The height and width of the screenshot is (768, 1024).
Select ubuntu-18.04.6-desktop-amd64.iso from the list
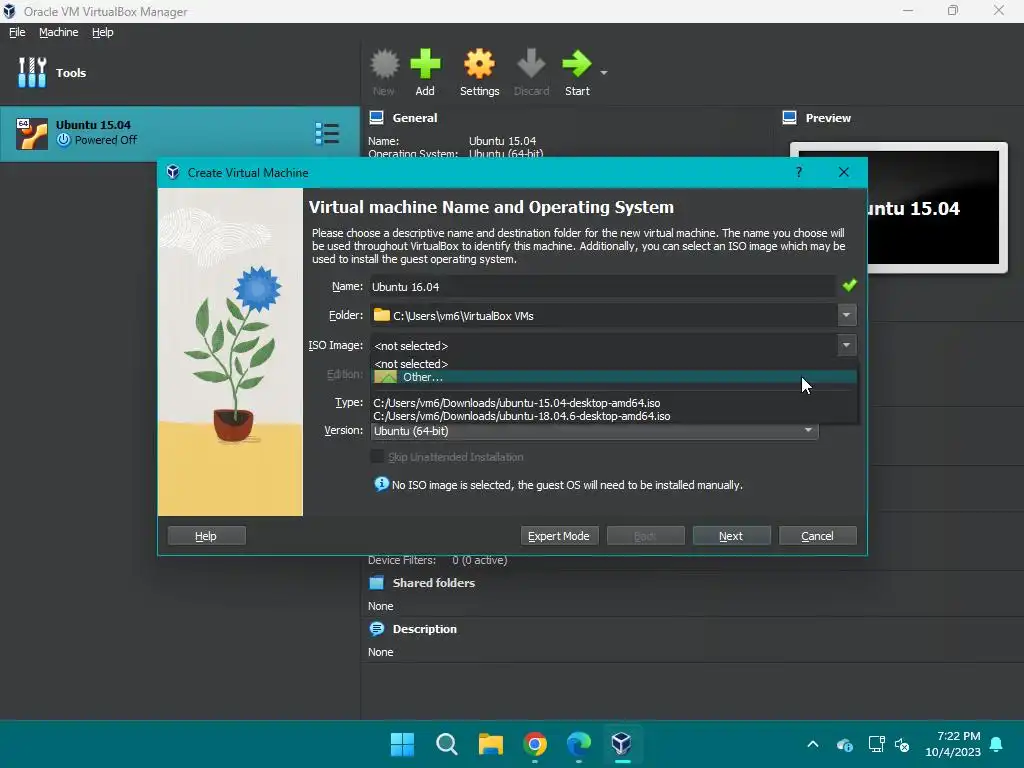(x=614, y=416)
